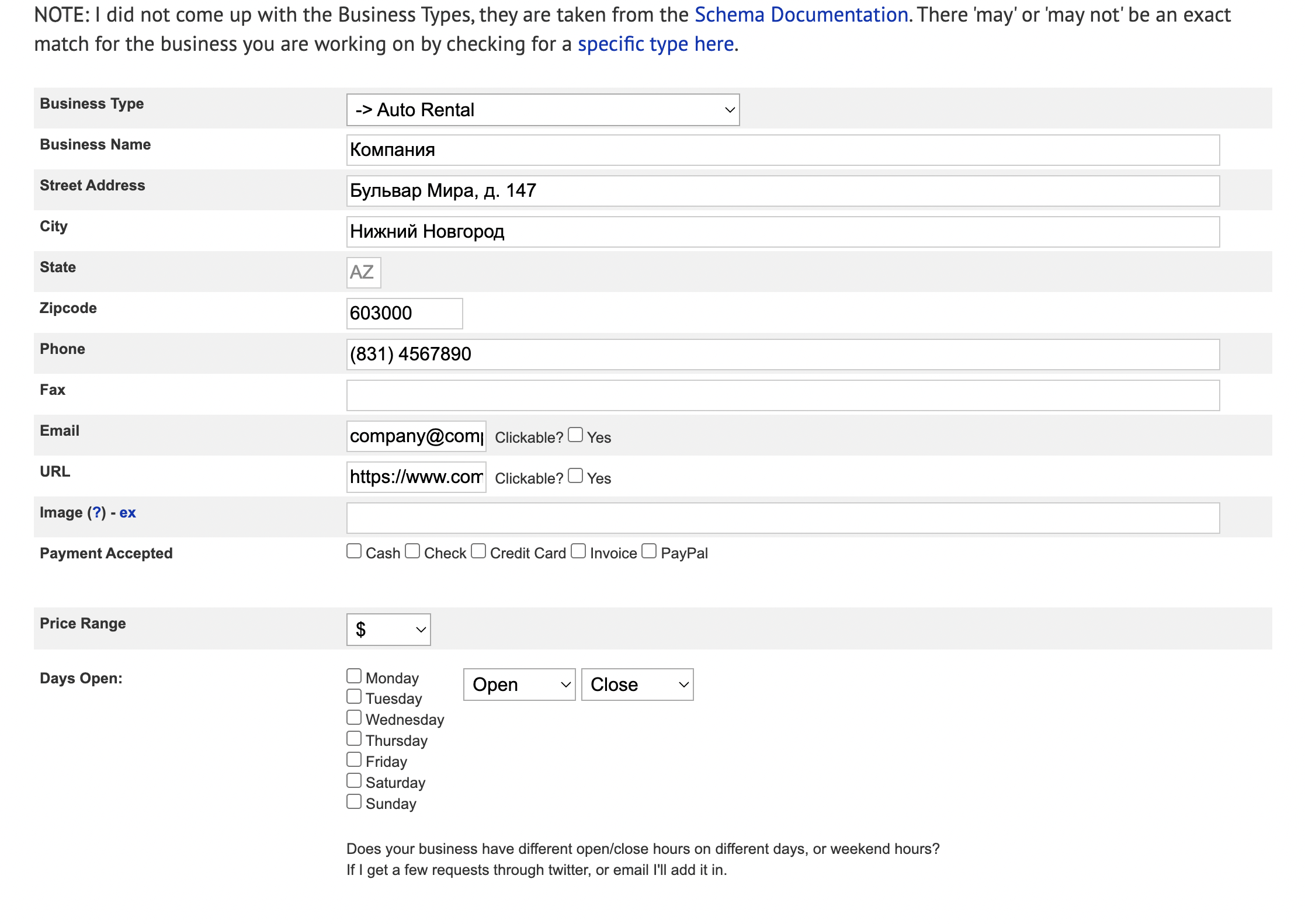The width and height of the screenshot is (1305, 924).
Task: Click into the Fax input field
Action: coord(783,395)
